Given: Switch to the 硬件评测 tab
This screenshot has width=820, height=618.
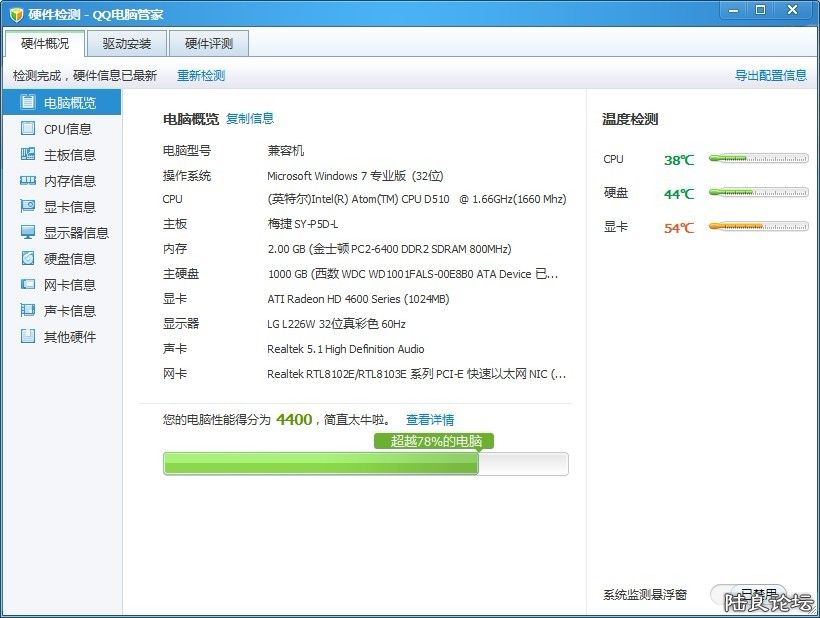Looking at the screenshot, I should [208, 44].
